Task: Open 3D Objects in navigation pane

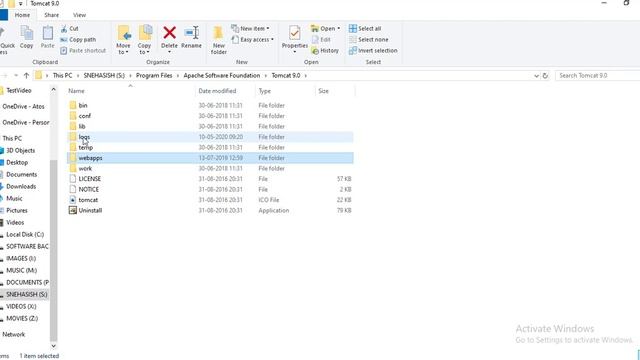Action: pos(20,151)
